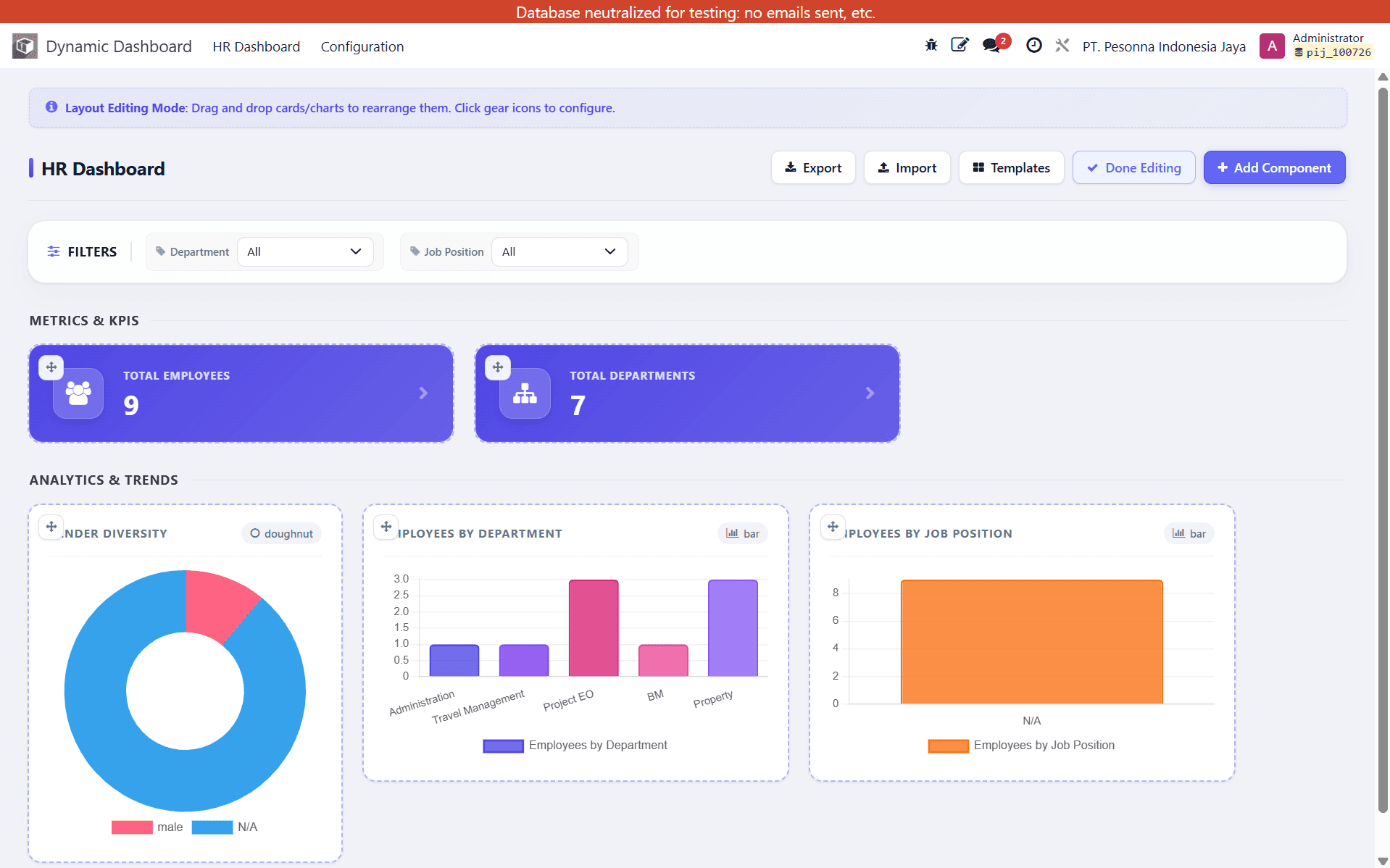Click the Total Departments sitemap icon
The width and height of the screenshot is (1390, 868).
[x=525, y=393]
